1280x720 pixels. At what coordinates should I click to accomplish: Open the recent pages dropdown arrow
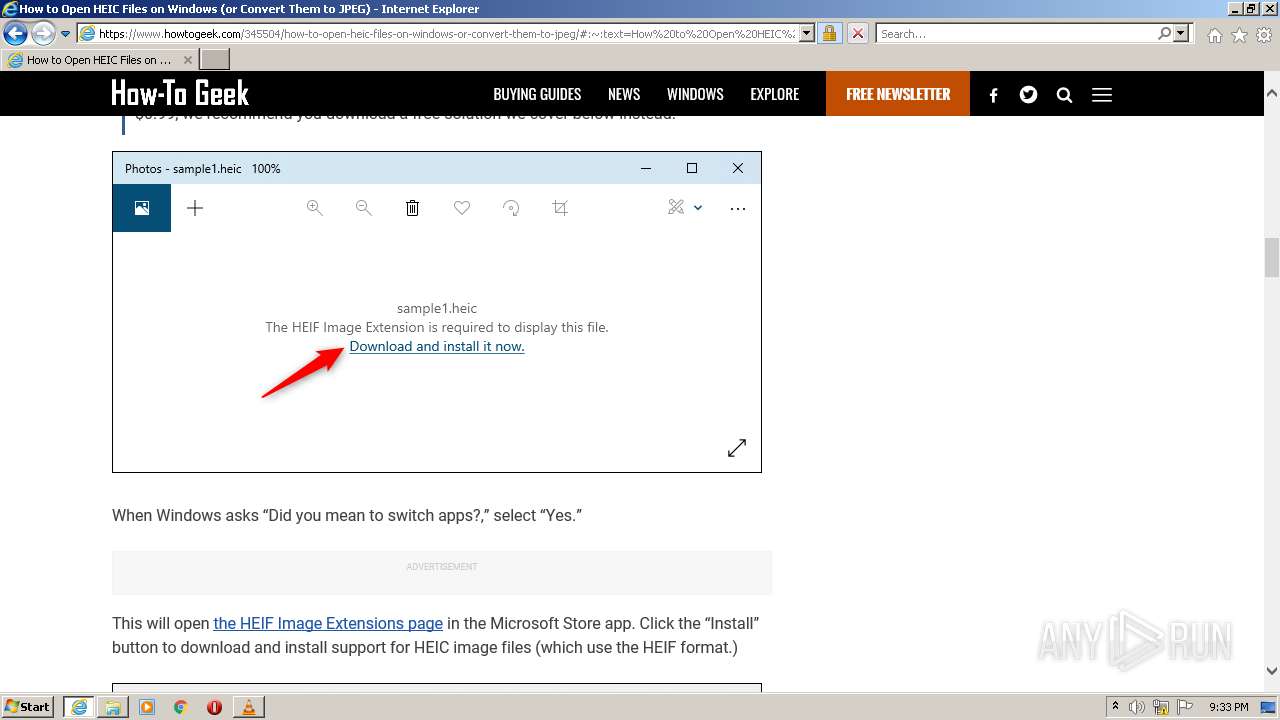click(x=66, y=34)
